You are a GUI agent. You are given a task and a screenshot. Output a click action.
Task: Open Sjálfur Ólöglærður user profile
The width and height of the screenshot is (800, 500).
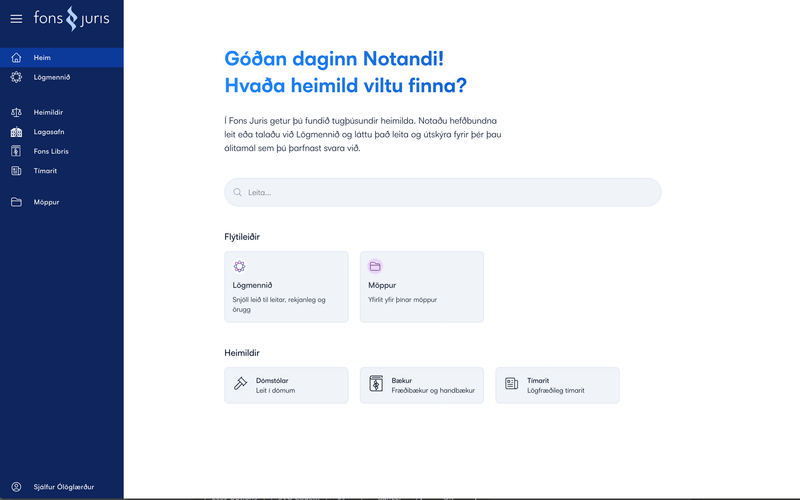(63, 487)
